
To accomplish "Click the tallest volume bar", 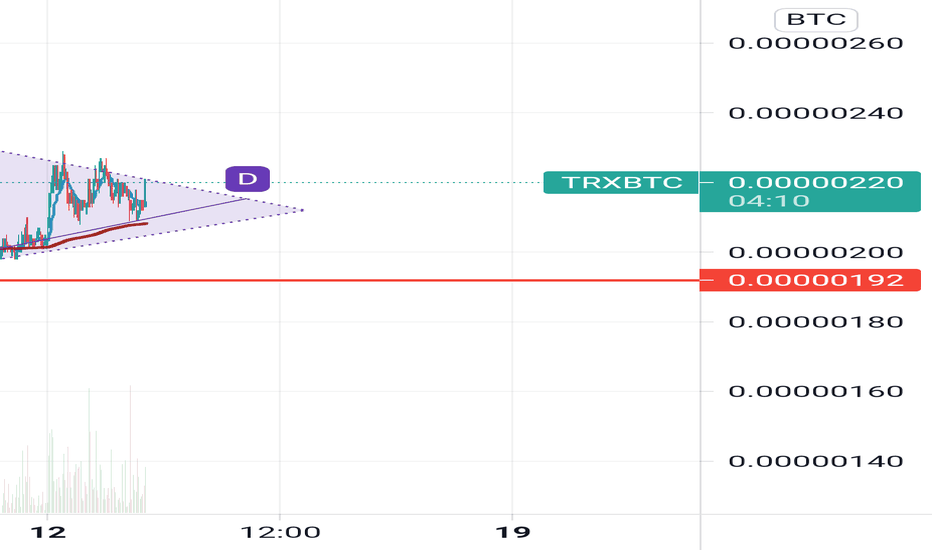I will tap(130, 449).
